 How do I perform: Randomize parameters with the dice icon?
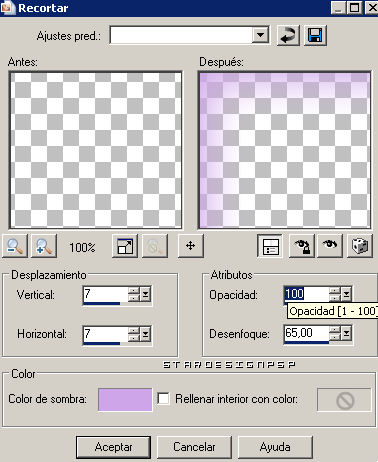pyautogui.click(x=360, y=246)
